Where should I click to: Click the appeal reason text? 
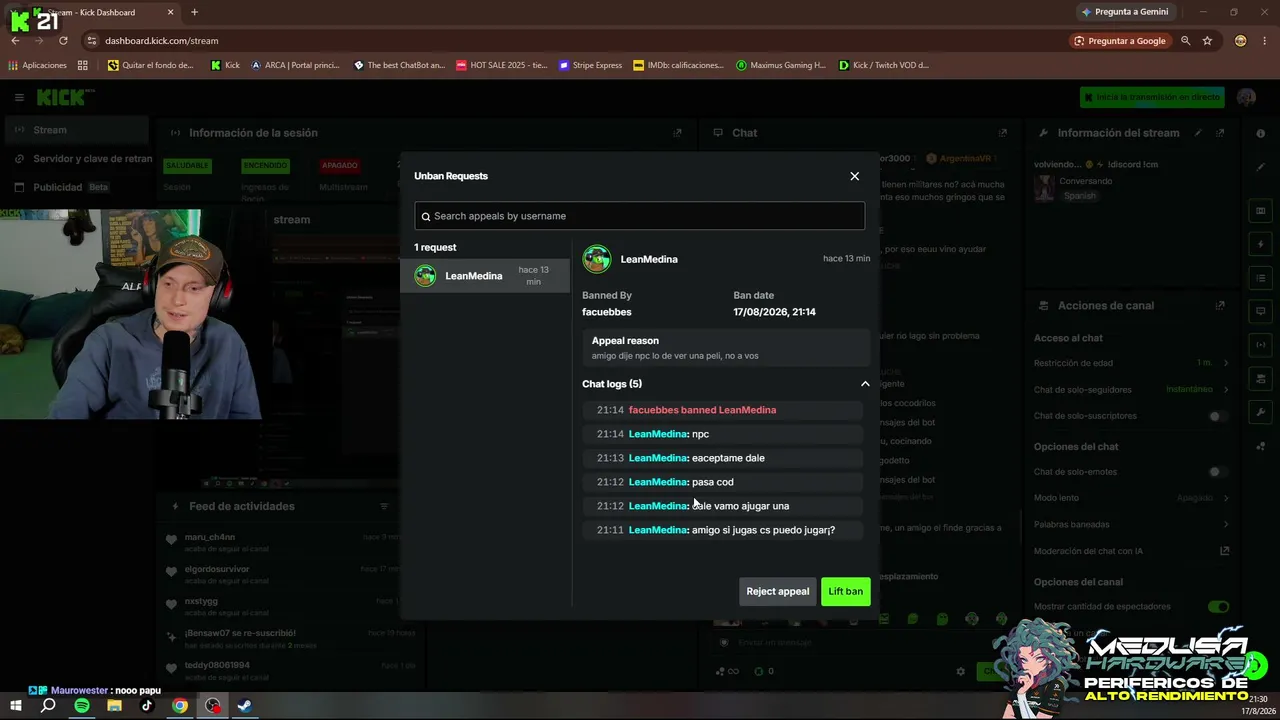[675, 356]
